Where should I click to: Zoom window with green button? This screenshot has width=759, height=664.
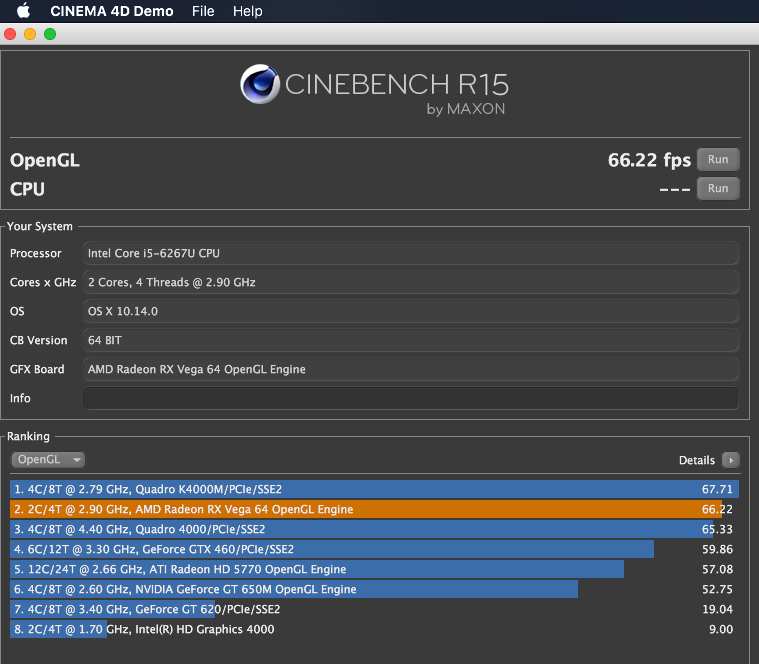click(x=50, y=34)
